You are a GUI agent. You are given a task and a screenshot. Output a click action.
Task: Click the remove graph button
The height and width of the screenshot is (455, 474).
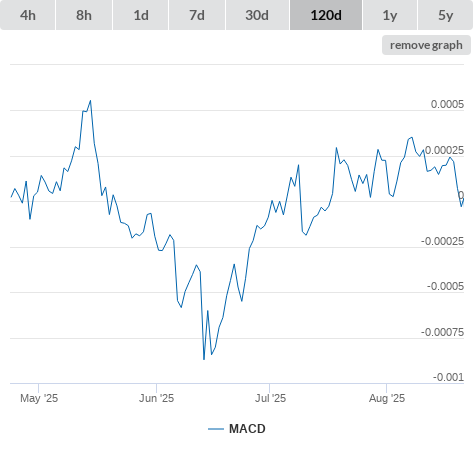point(426,45)
